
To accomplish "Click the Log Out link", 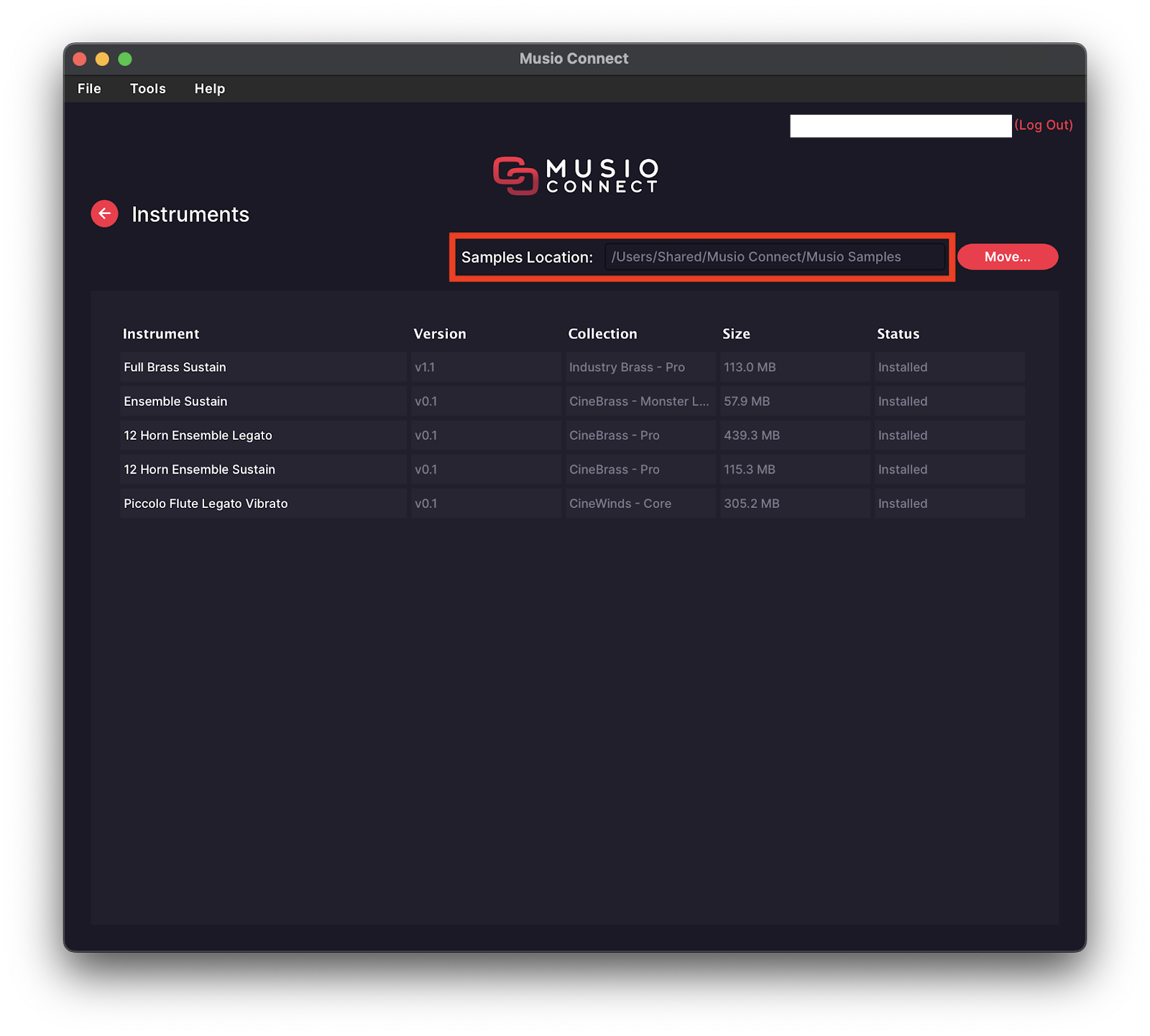I will pos(1044,125).
